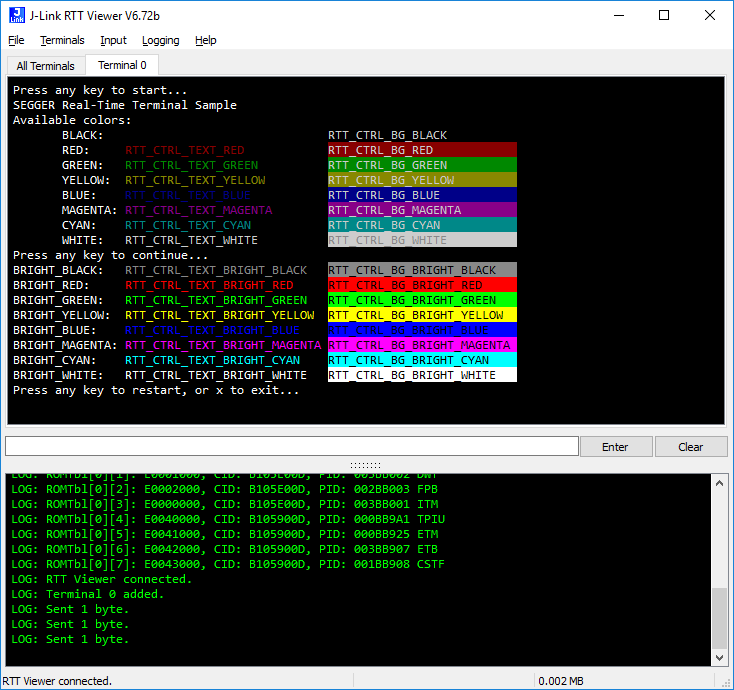
Task: Select the Terminal 0 tab
Action: coord(122,65)
